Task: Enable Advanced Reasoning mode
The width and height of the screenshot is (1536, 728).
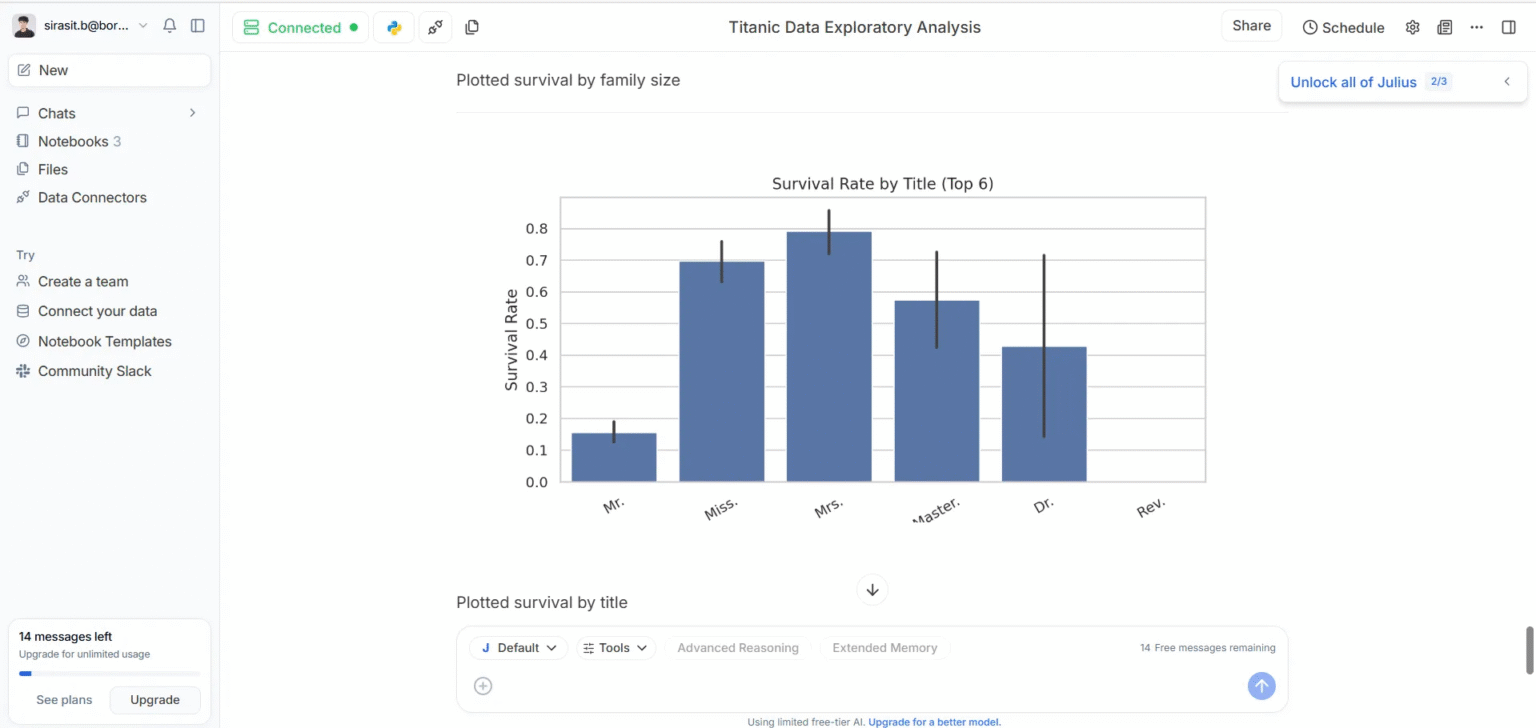Action: [x=738, y=648]
